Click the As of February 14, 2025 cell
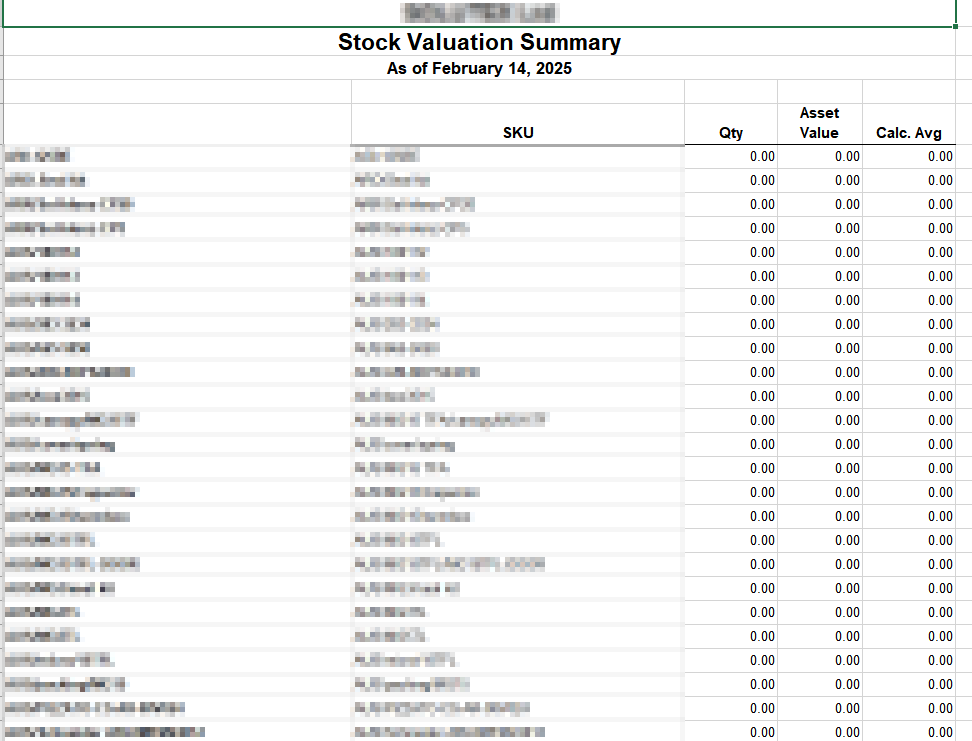972x741 pixels. click(x=481, y=68)
